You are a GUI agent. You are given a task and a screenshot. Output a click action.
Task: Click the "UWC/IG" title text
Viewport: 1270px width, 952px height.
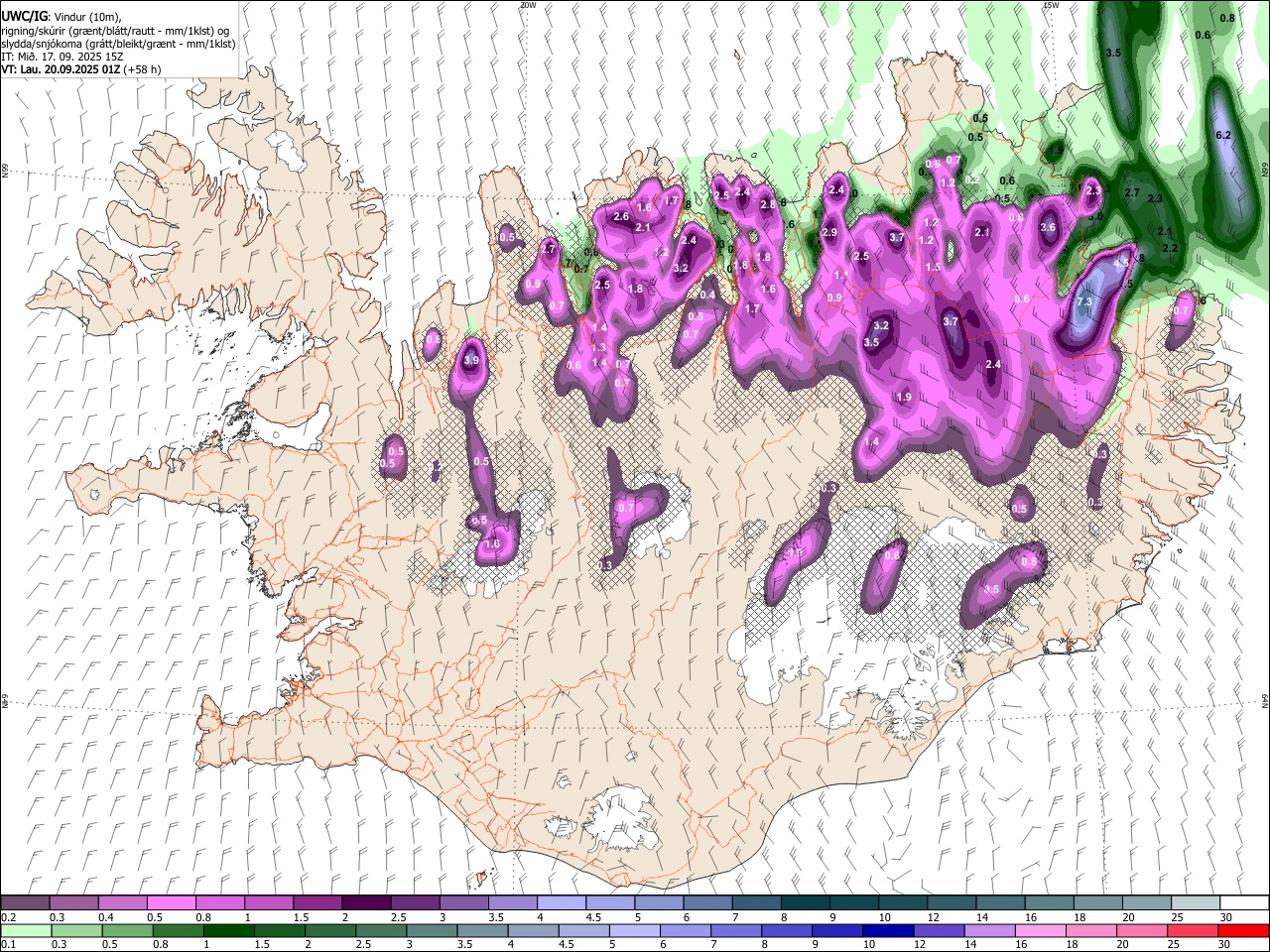click(x=24, y=16)
